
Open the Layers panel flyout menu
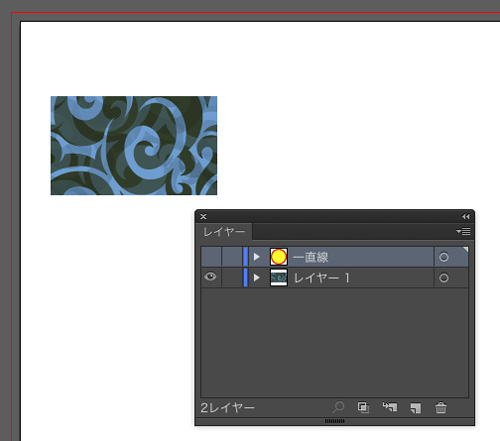[463, 231]
